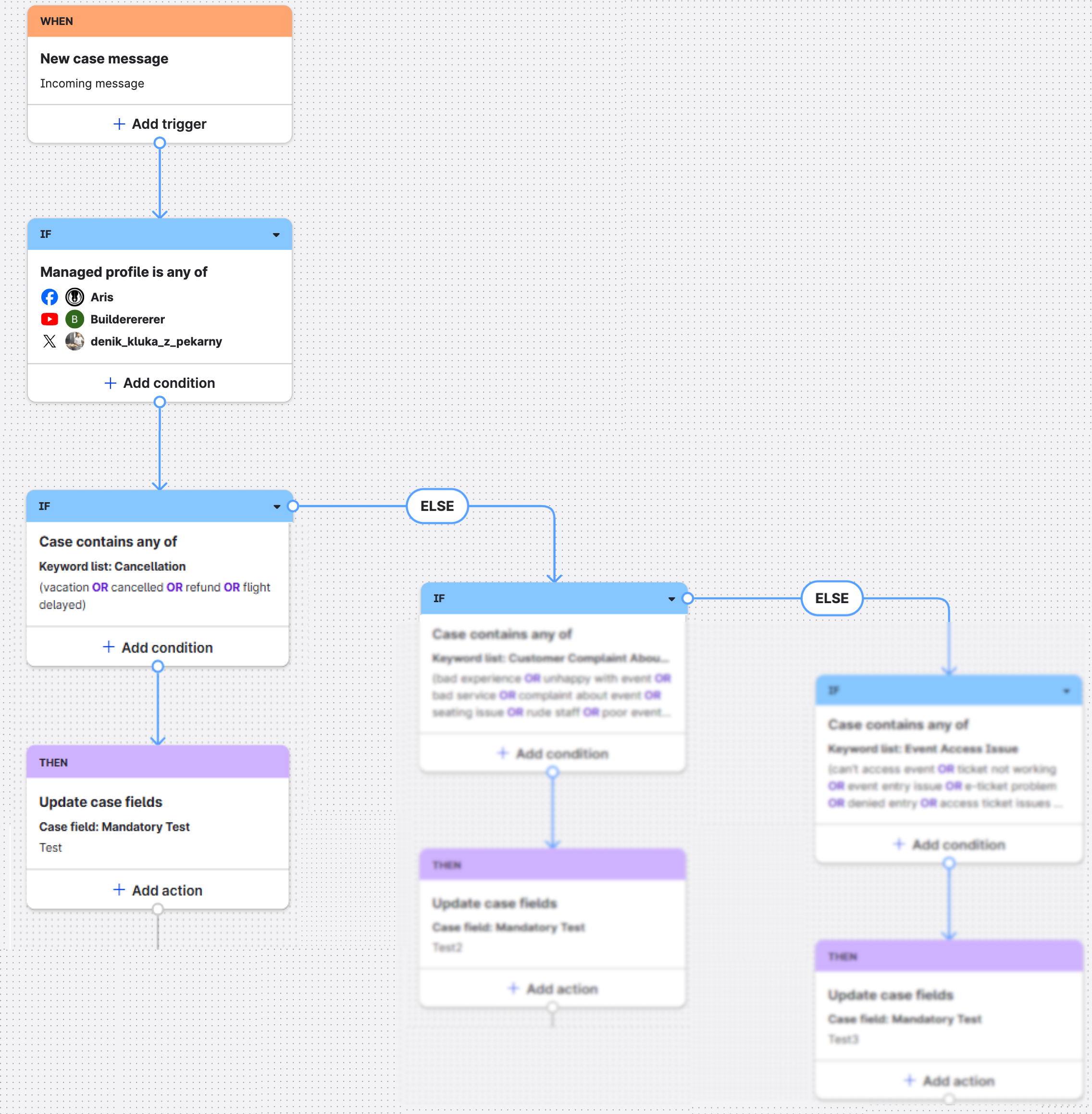This screenshot has width=1092, height=1114.
Task: Click the denik_kluka_z_pekarny profile photo
Action: pyautogui.click(x=74, y=342)
